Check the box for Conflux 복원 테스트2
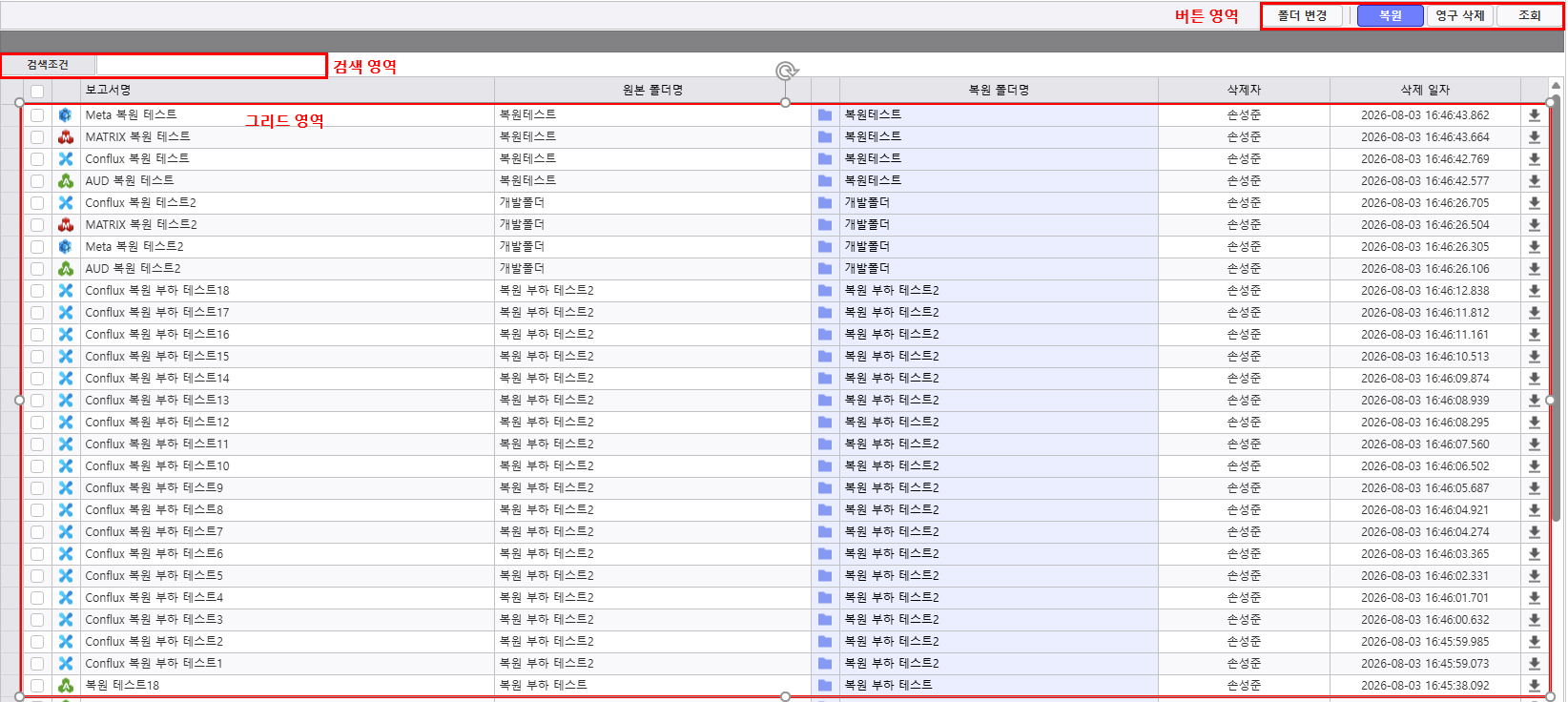This screenshot has height=702, width=1568. (x=37, y=202)
